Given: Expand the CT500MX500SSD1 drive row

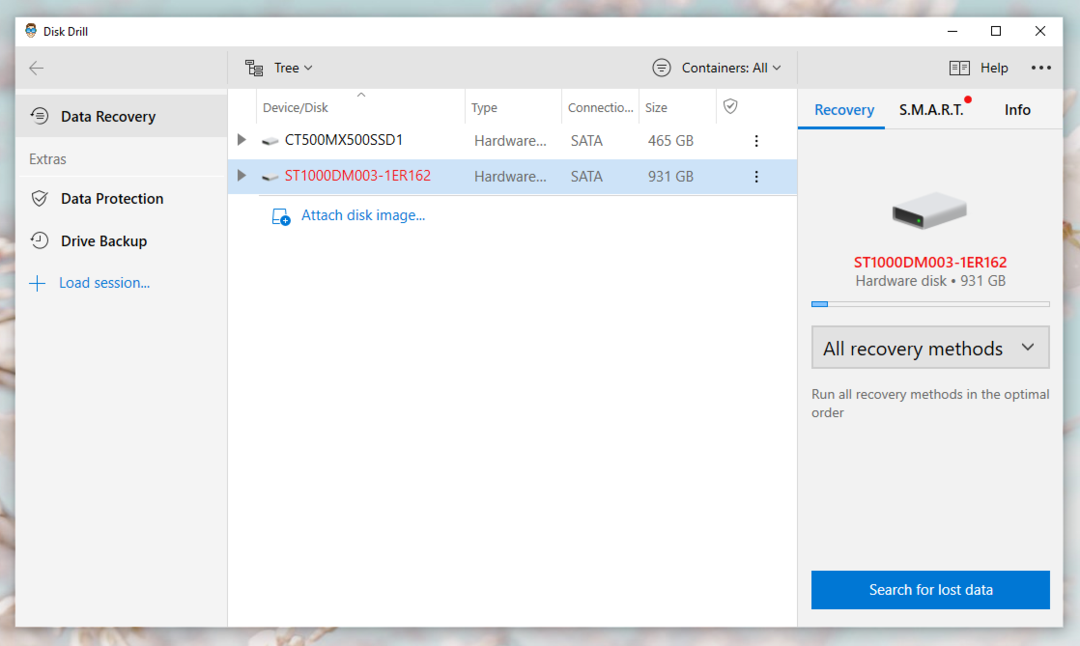Looking at the screenshot, I should tap(240, 140).
